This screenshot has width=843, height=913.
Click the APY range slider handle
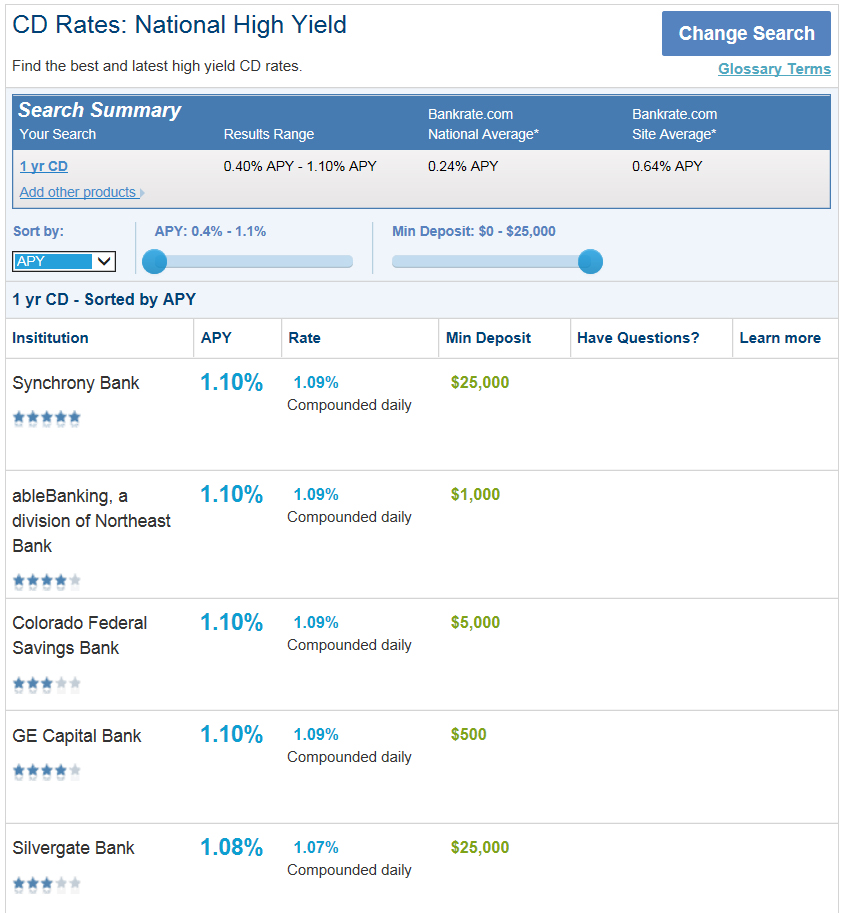pyautogui.click(x=154, y=261)
